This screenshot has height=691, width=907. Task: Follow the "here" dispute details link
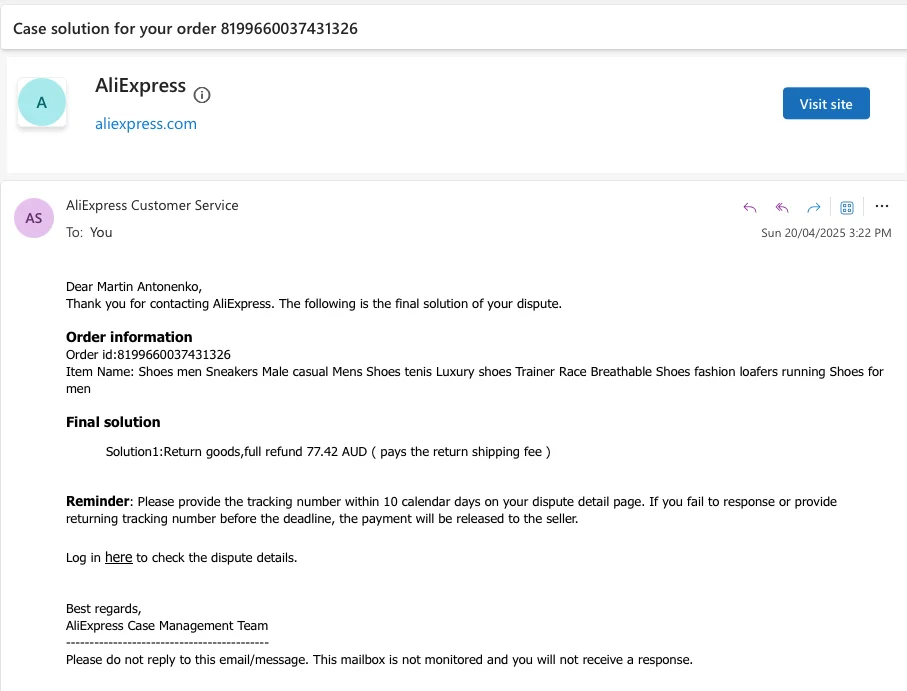118,557
